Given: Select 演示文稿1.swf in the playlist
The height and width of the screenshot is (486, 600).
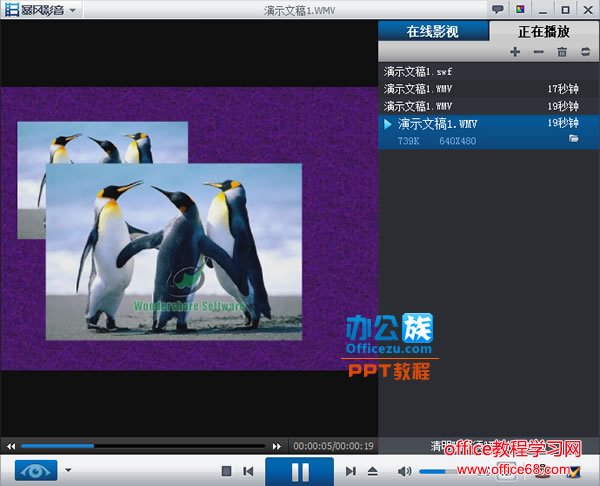Looking at the screenshot, I should tap(489, 72).
